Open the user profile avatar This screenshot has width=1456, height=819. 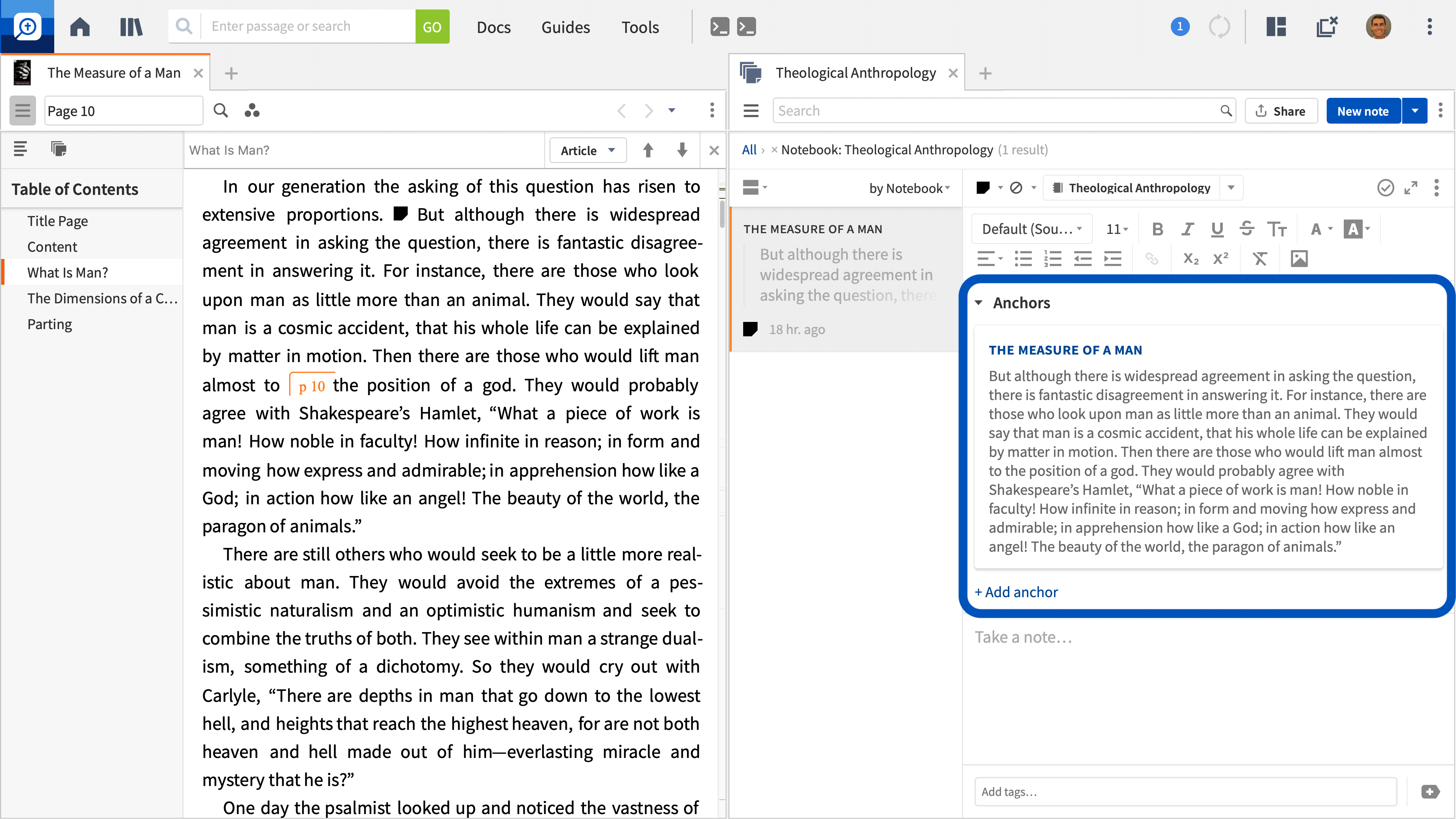(1379, 27)
